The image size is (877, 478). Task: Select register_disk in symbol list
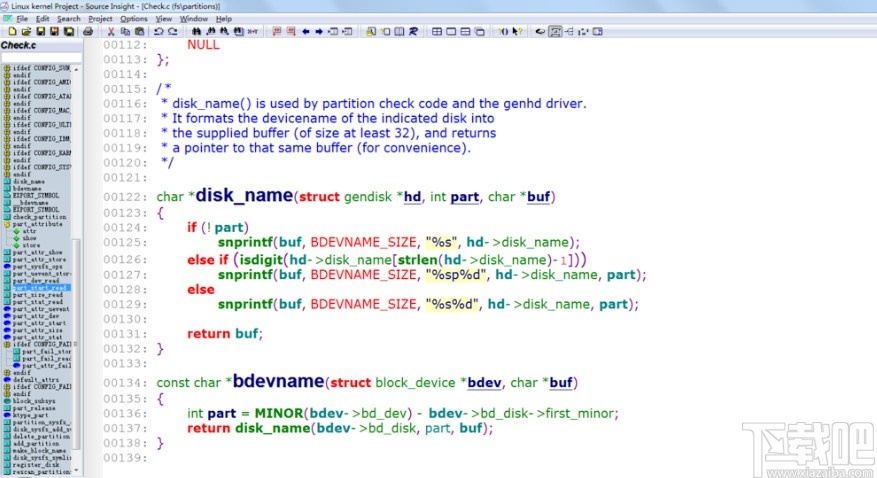[35, 465]
